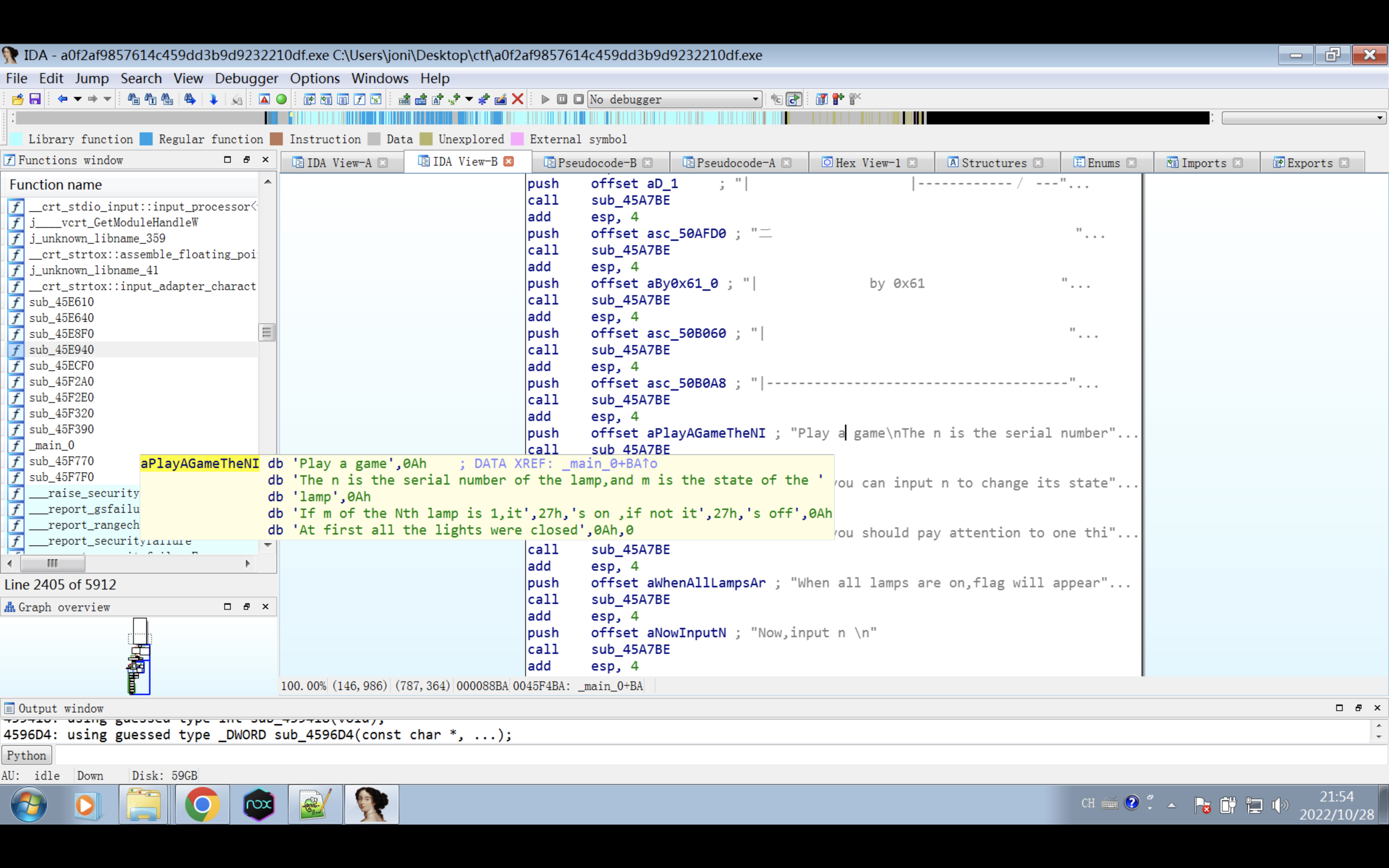The width and height of the screenshot is (1389, 868).
Task: Click the Output window title bar
Action: pos(60,708)
